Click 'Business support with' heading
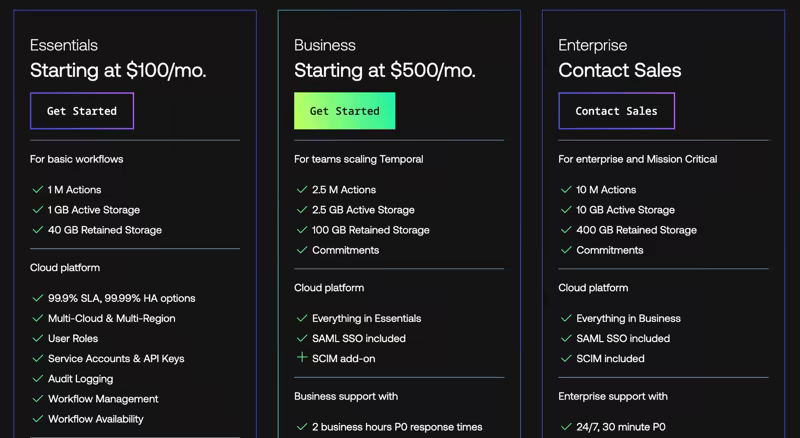Viewport: 800px width, 438px height. coord(346,397)
